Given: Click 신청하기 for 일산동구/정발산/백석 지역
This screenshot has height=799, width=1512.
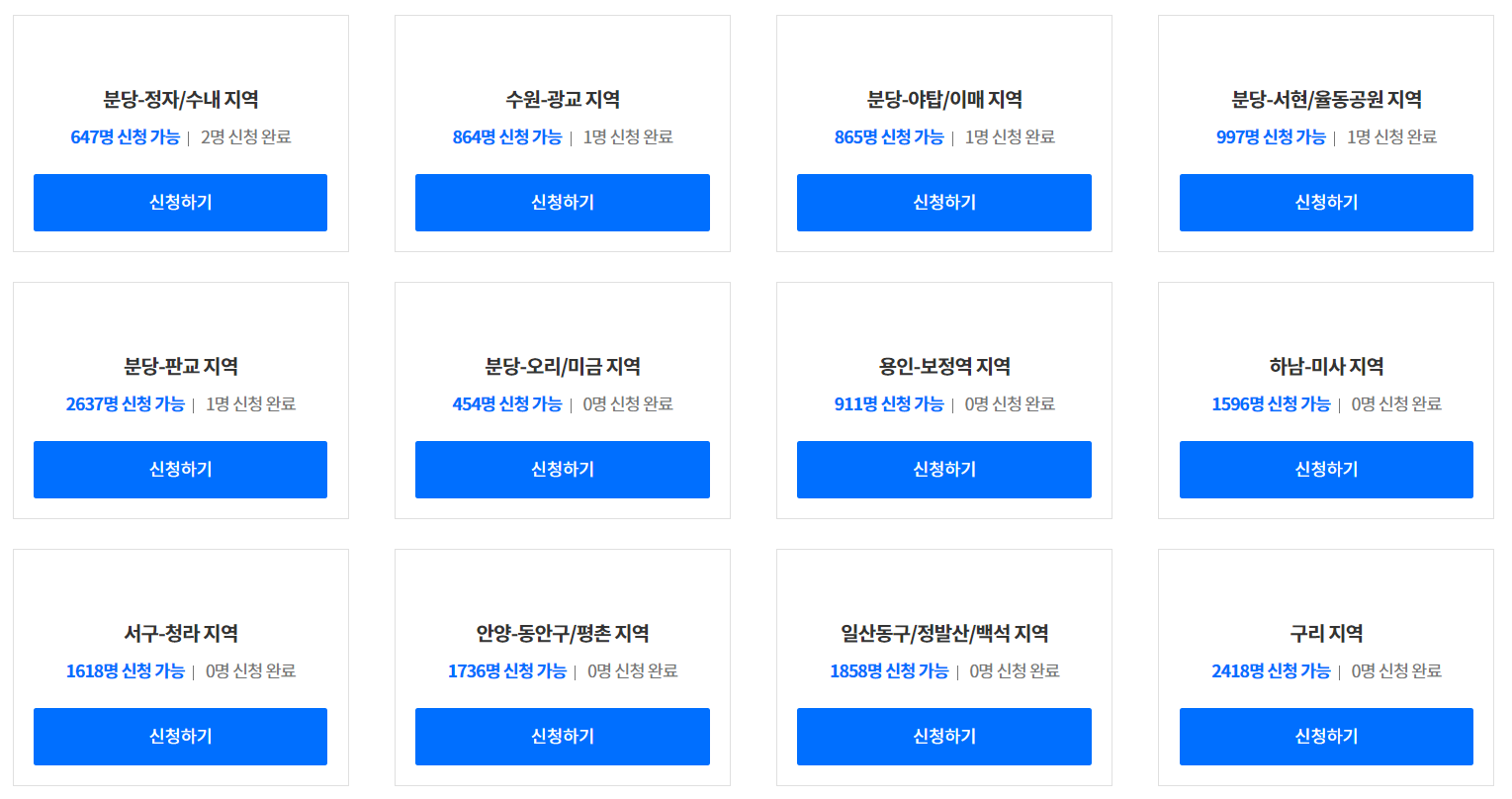Looking at the screenshot, I should click(x=943, y=737).
